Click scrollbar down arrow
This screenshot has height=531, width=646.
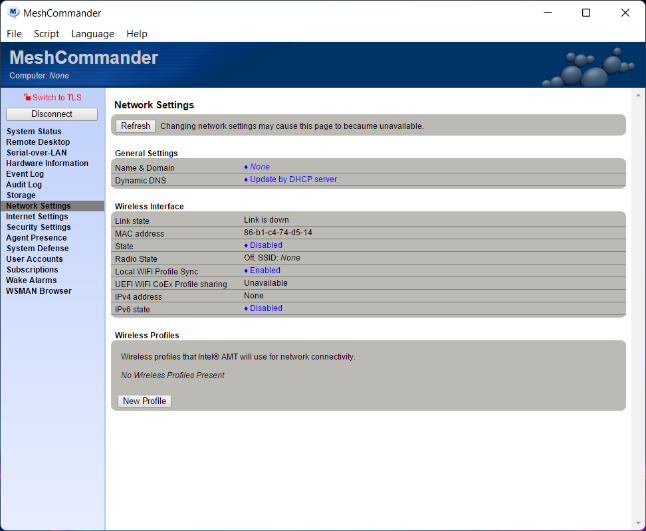[x=638, y=524]
